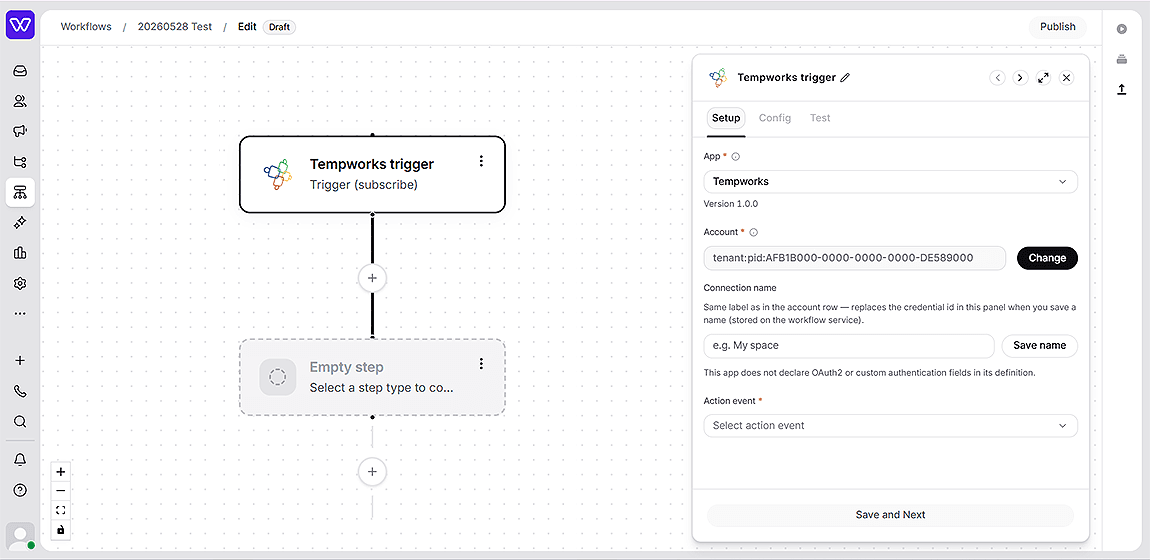
Task: Open the inbox icon in left sidebar
Action: 20,71
